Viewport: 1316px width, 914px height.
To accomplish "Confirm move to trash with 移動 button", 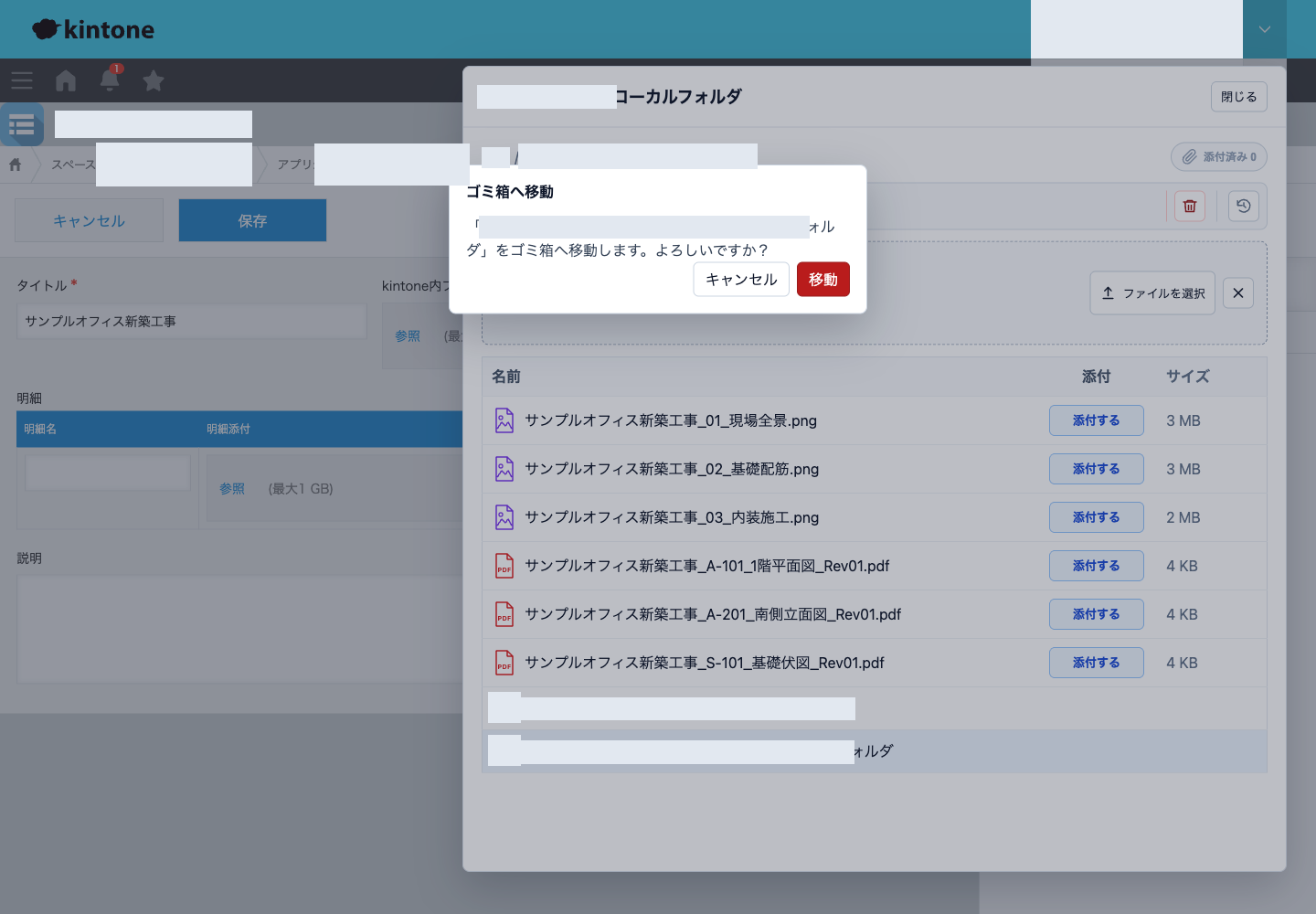I will click(x=822, y=280).
